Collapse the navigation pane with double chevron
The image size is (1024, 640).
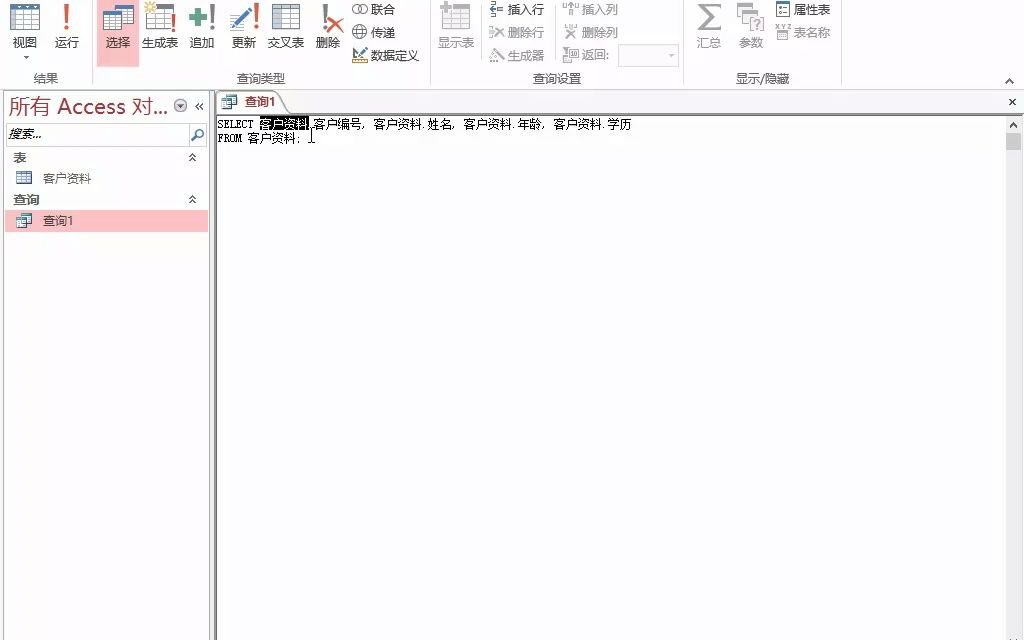pyautogui.click(x=199, y=106)
